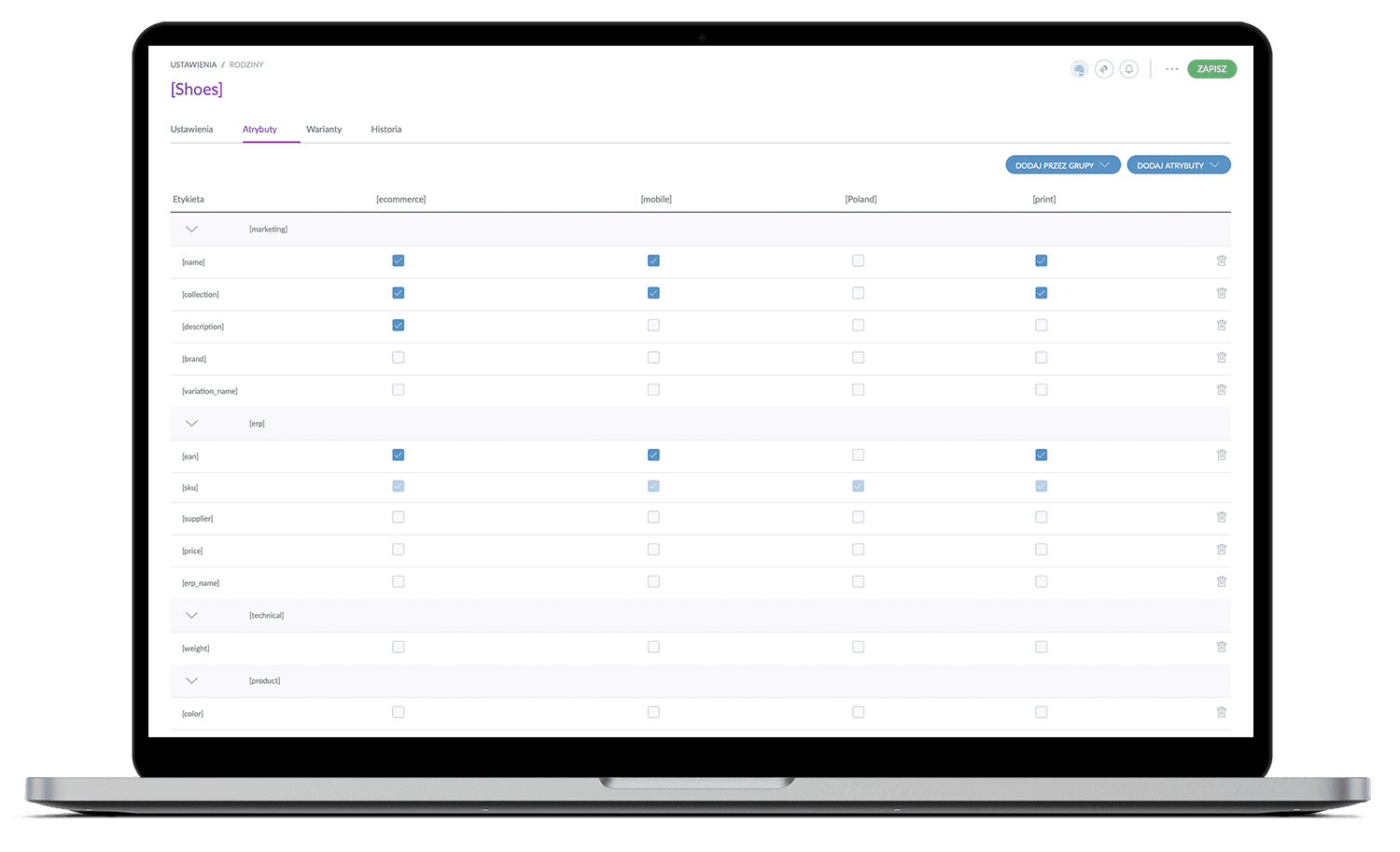Screen dimensions: 1400x852
Task: Open the Dodaj przez grupy dropdown
Action: 1062,165
